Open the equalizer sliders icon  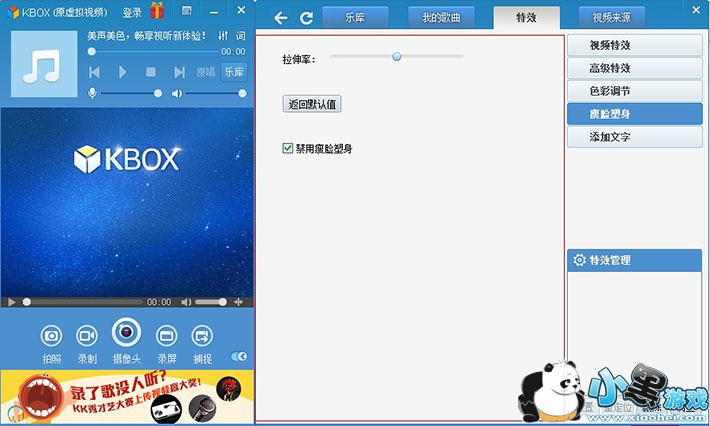pyautogui.click(x=223, y=35)
